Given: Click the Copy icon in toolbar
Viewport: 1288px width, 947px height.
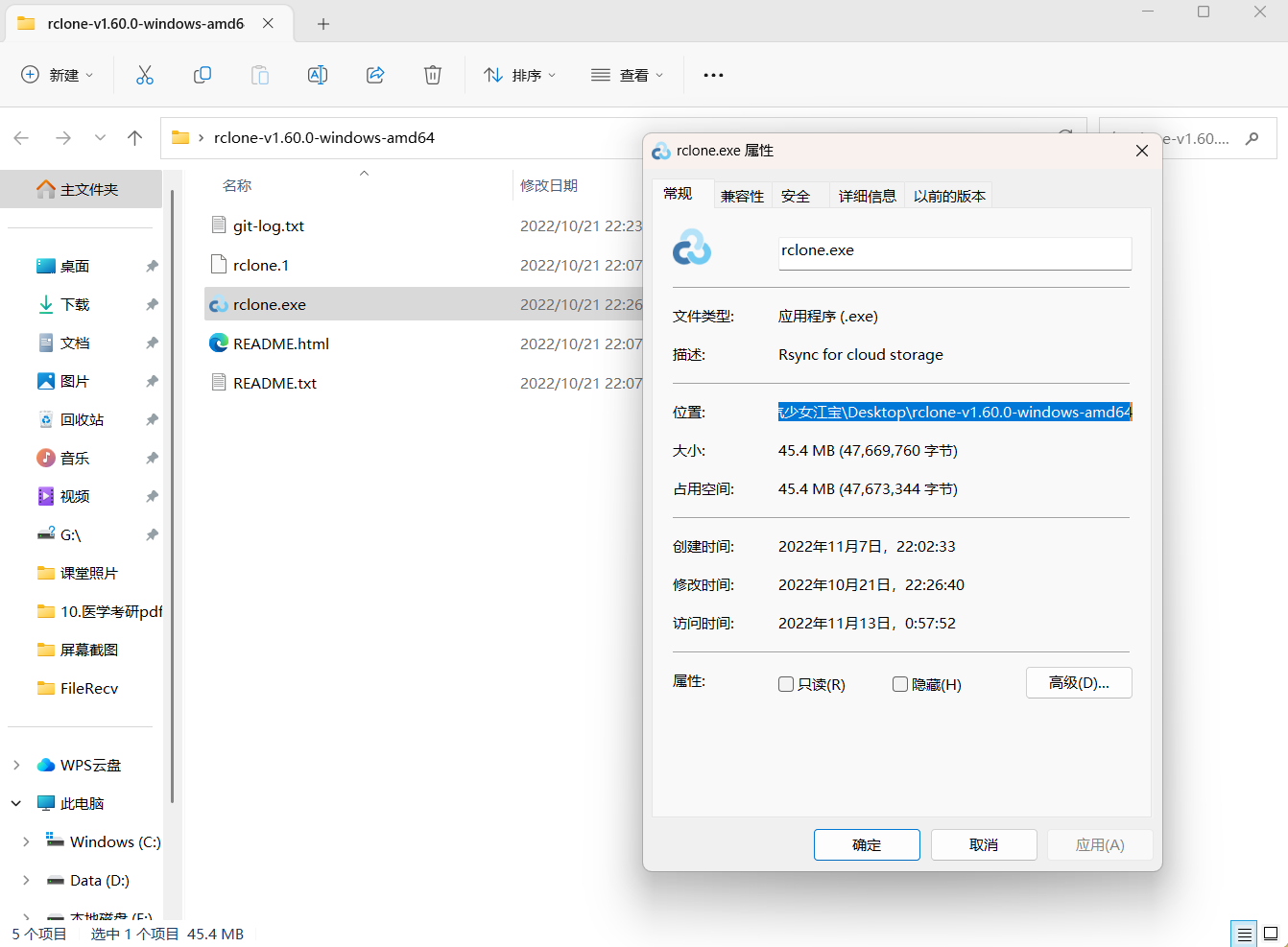Looking at the screenshot, I should [x=203, y=75].
